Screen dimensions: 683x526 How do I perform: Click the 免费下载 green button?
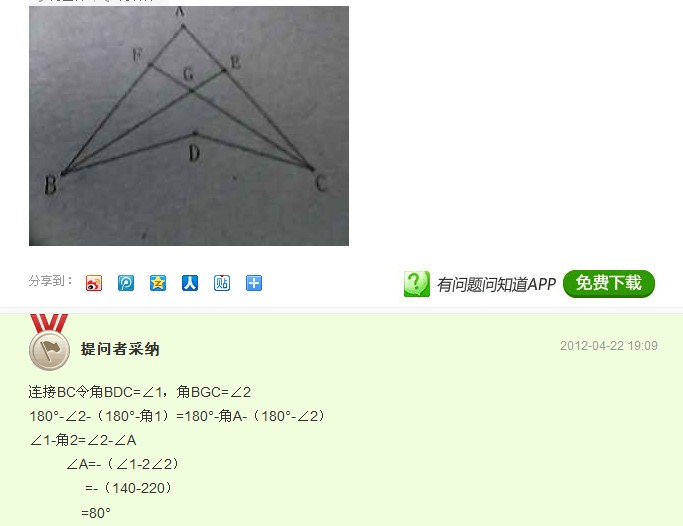609,284
